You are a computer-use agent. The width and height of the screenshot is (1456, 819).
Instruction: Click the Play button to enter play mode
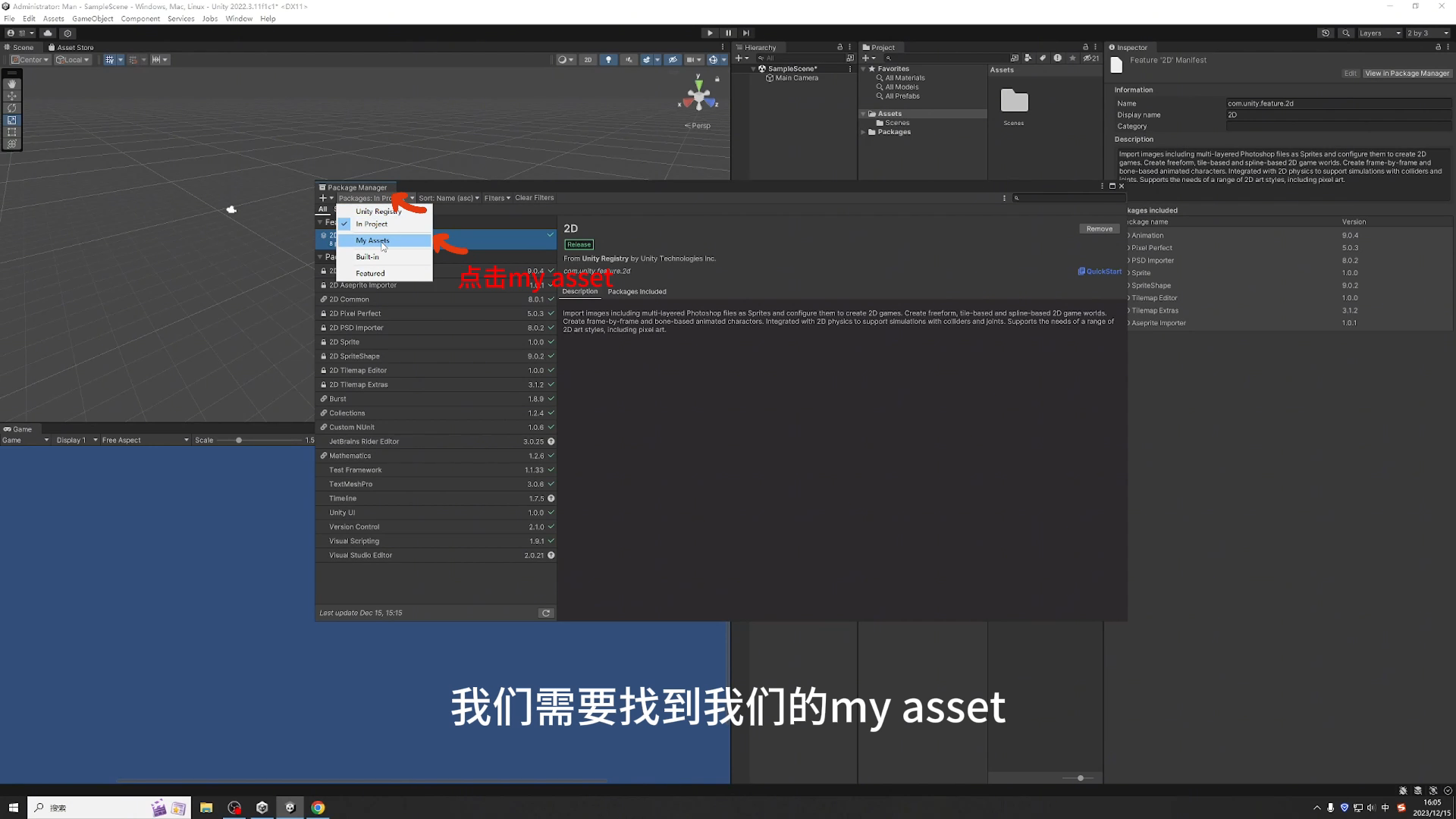[709, 33]
